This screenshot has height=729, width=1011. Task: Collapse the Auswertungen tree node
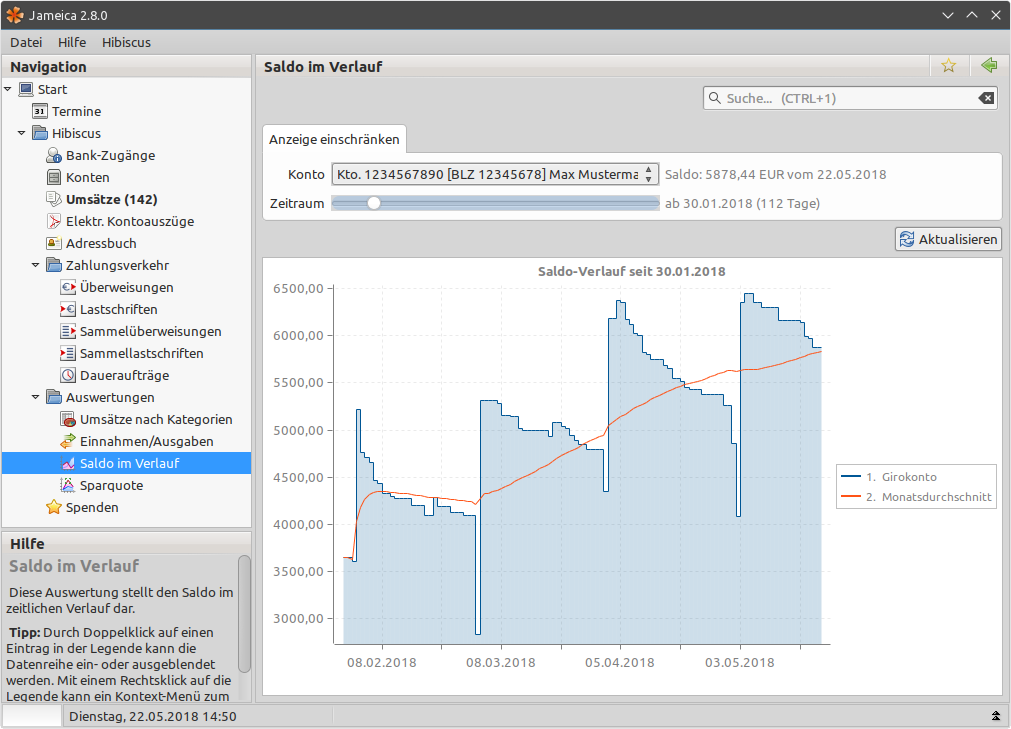36,397
